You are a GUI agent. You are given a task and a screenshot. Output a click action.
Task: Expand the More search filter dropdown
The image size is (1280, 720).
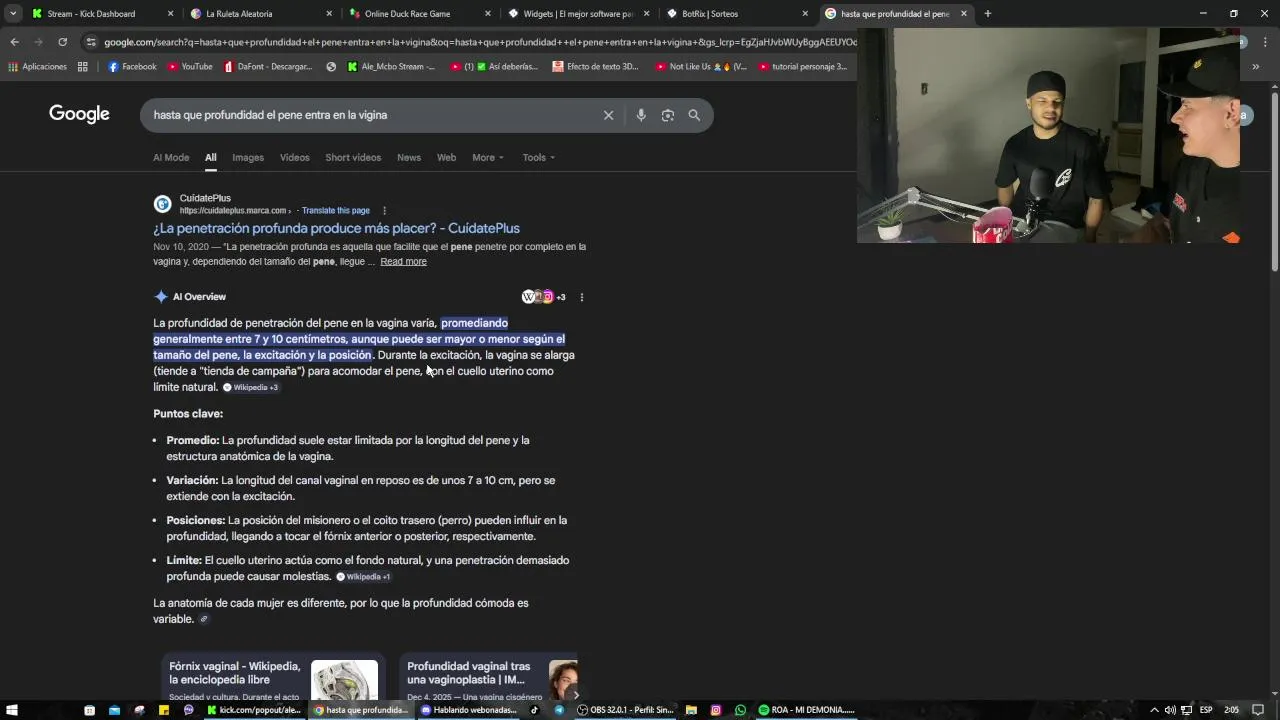(488, 157)
